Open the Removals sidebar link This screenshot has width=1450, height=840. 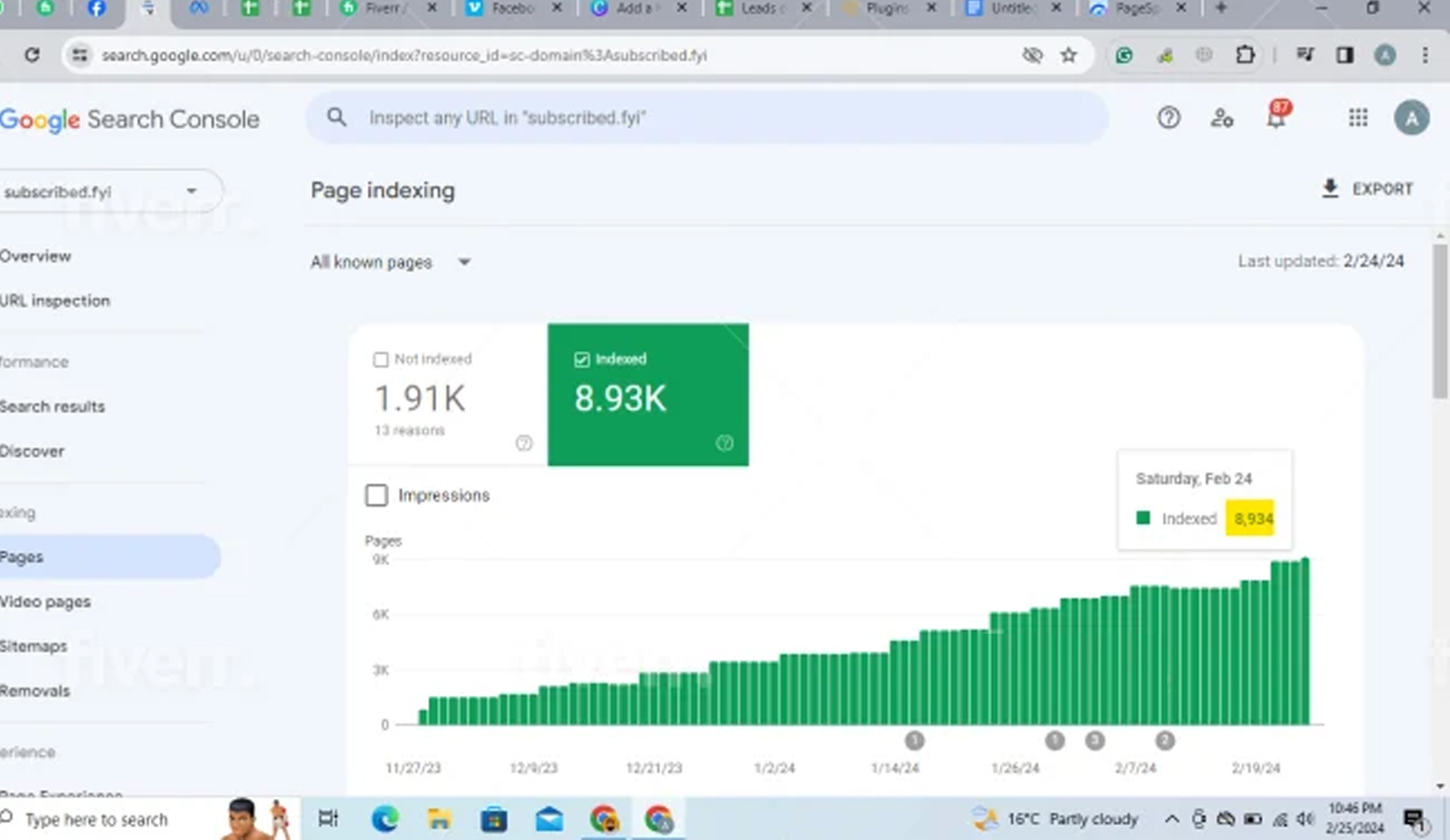[x=35, y=691]
